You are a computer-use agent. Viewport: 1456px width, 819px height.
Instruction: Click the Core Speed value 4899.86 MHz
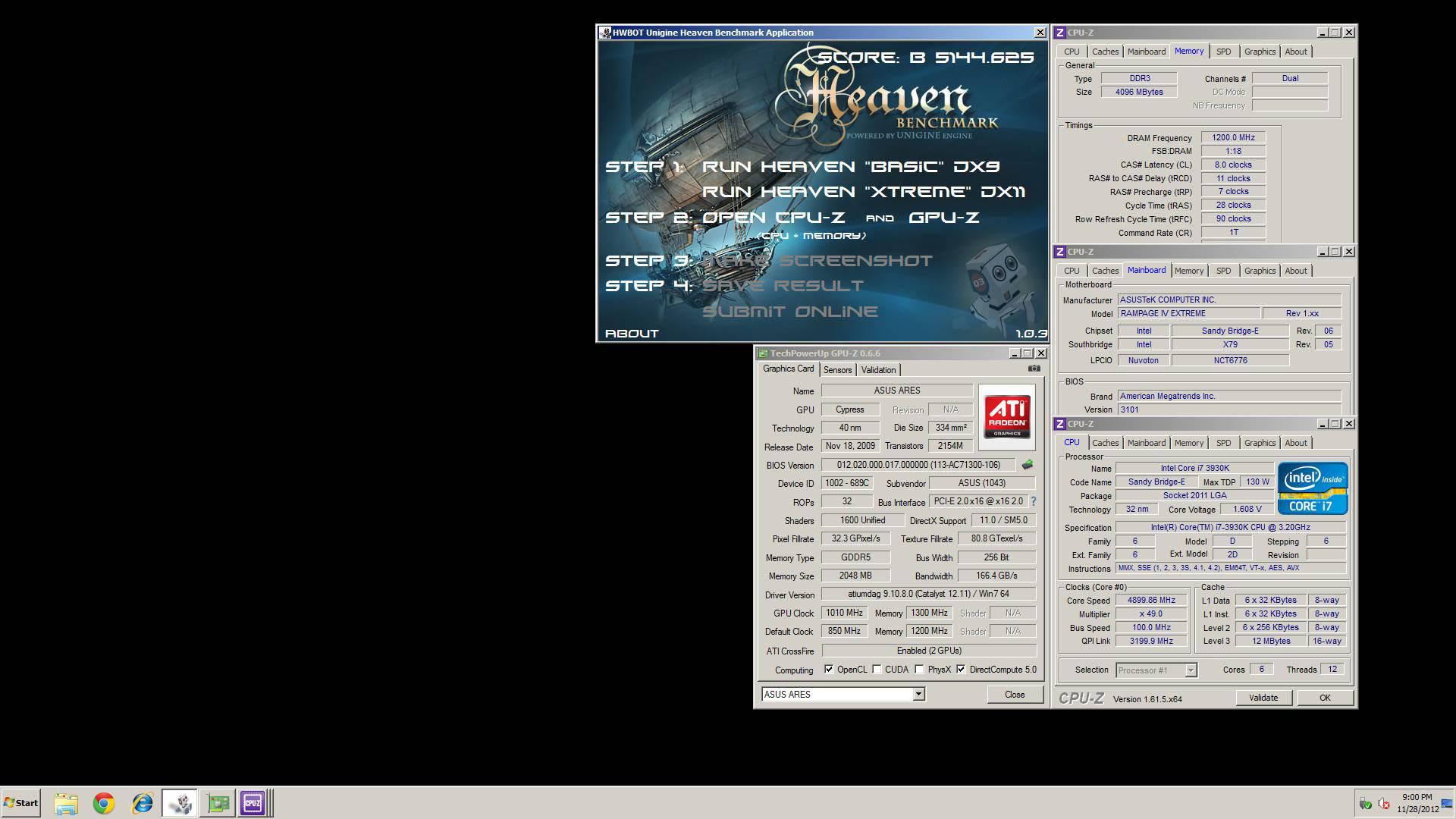[x=1151, y=601]
